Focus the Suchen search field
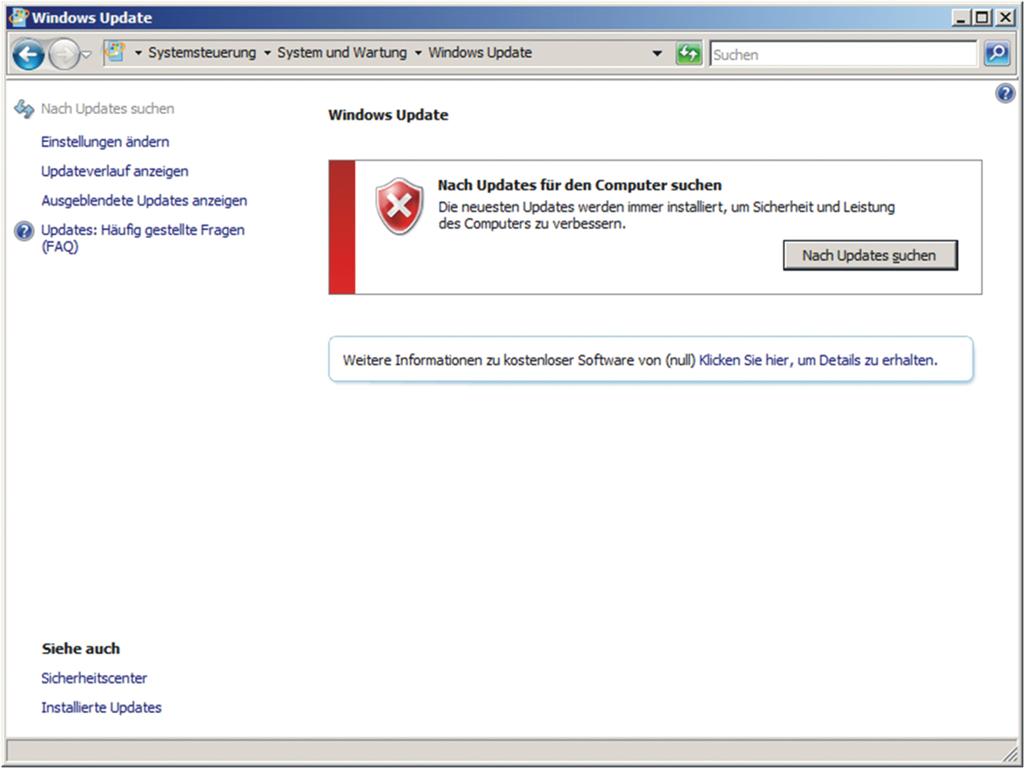Image resolution: width=1024 pixels, height=768 pixels. tap(843, 54)
